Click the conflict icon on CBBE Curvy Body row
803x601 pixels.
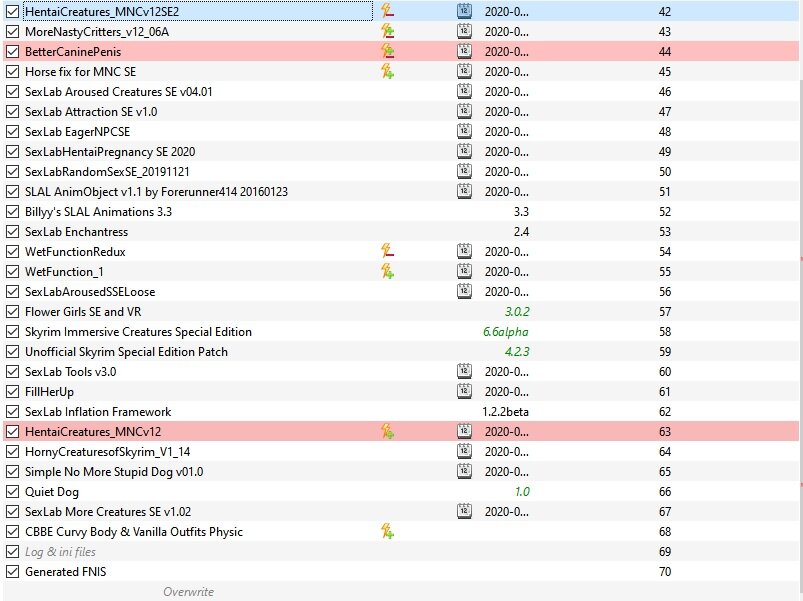click(x=387, y=531)
